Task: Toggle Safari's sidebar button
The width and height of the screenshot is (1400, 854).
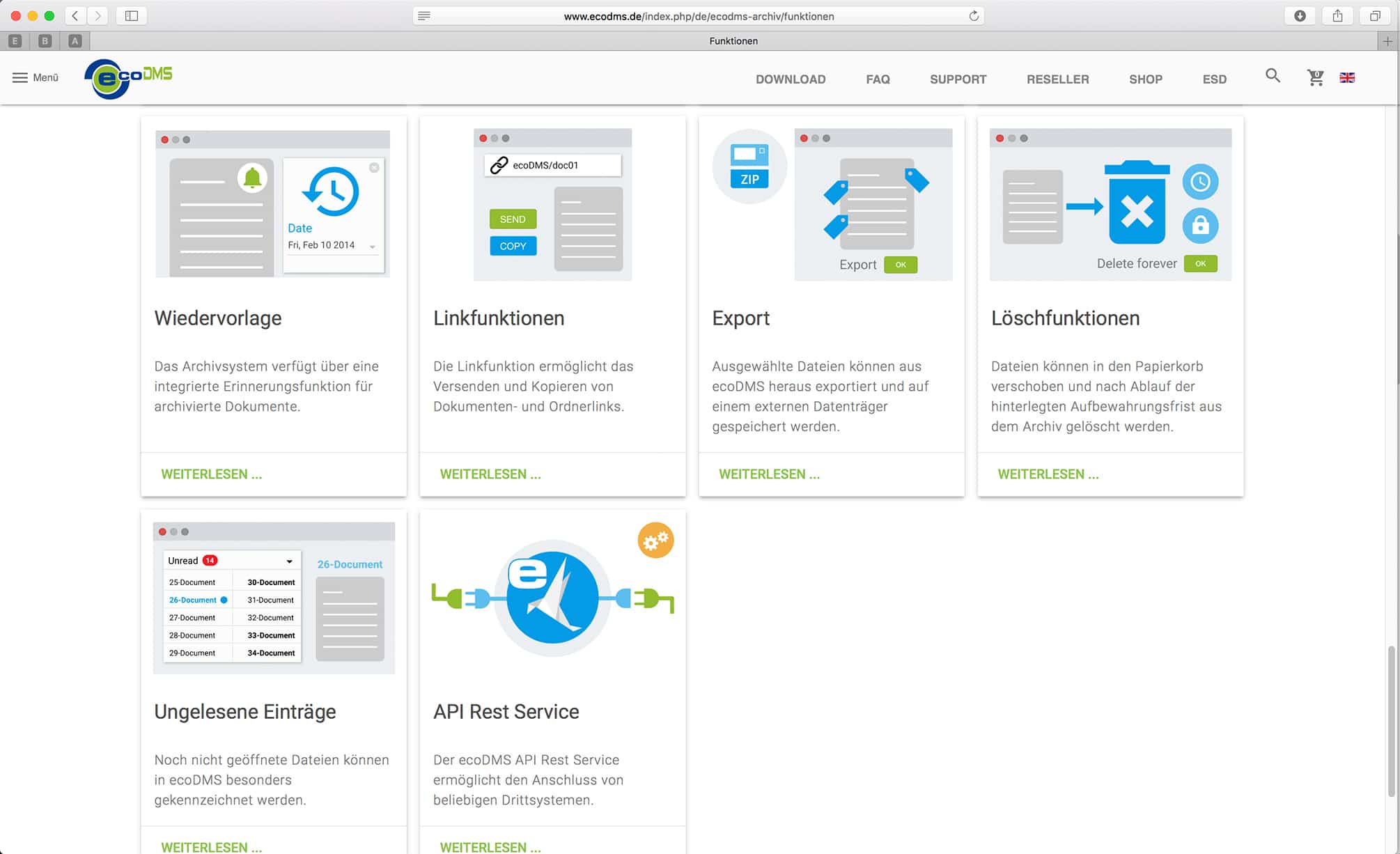Action: point(131,15)
